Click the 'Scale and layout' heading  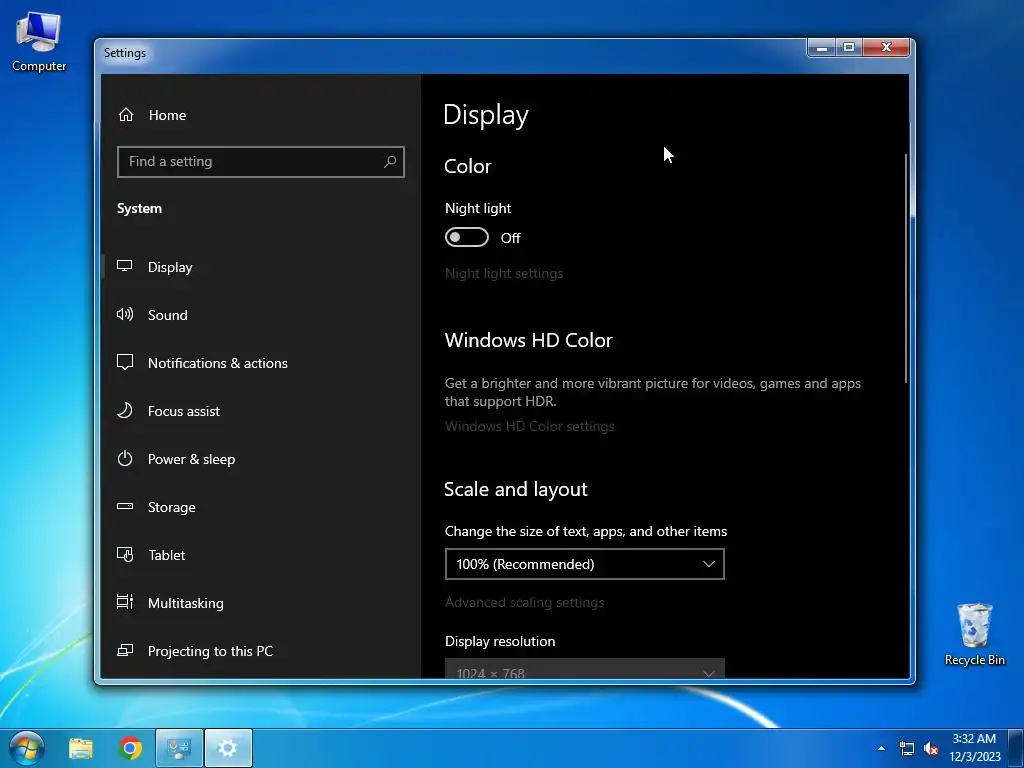pyautogui.click(x=515, y=489)
